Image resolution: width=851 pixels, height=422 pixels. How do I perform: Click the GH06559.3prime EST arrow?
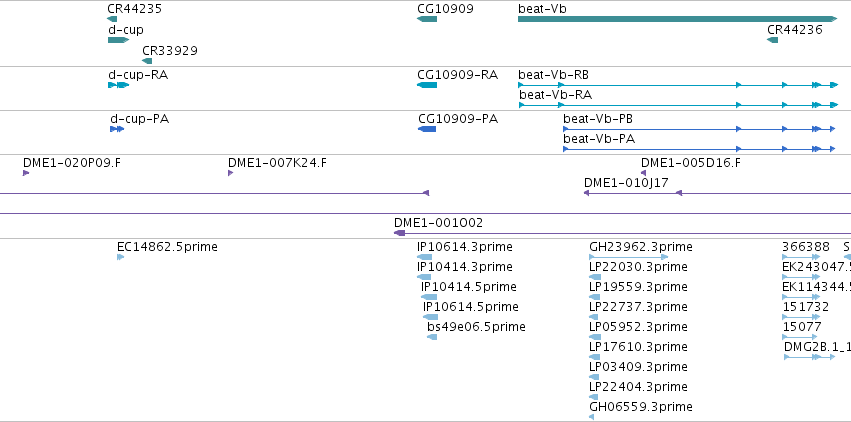[592, 417]
